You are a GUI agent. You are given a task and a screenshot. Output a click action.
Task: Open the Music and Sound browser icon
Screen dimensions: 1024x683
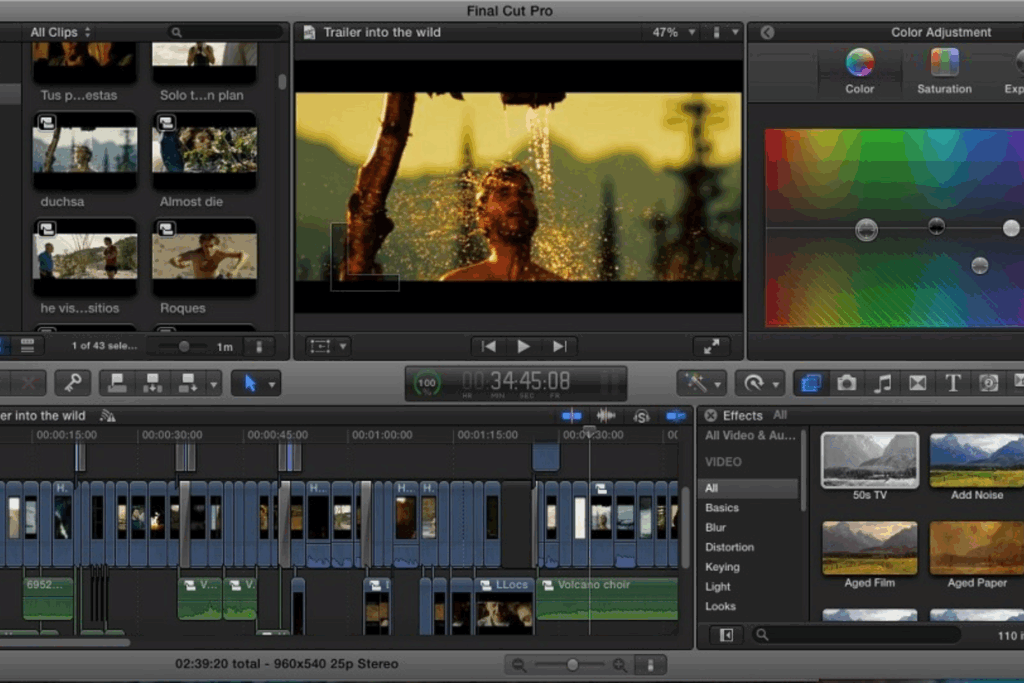pyautogui.click(x=882, y=383)
